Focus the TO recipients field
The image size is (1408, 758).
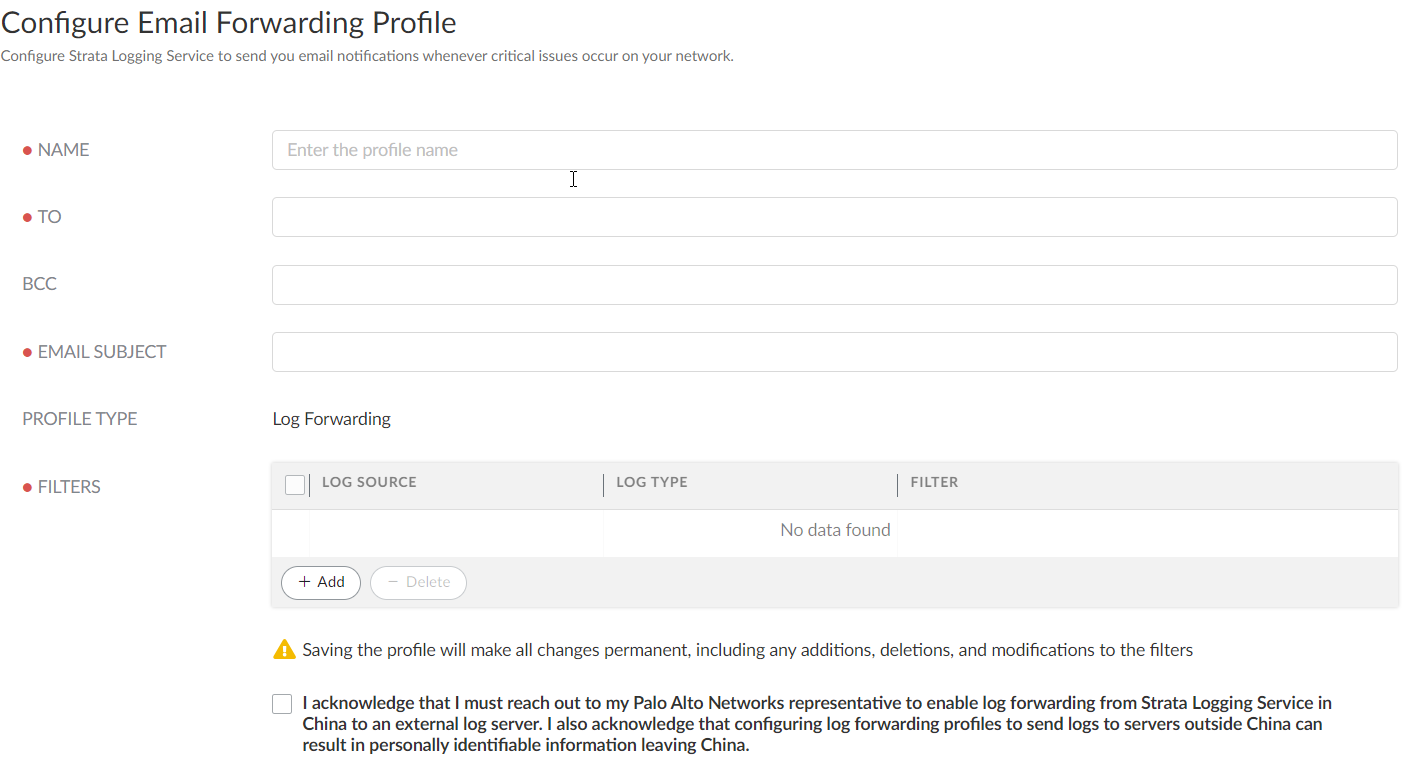pyautogui.click(x=834, y=217)
